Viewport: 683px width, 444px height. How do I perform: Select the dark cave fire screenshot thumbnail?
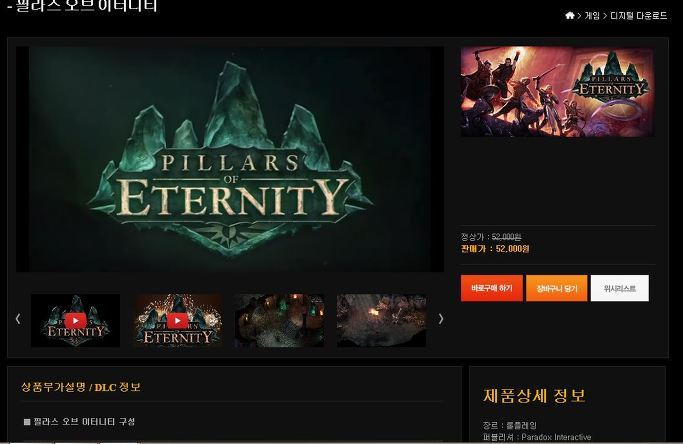(381, 320)
